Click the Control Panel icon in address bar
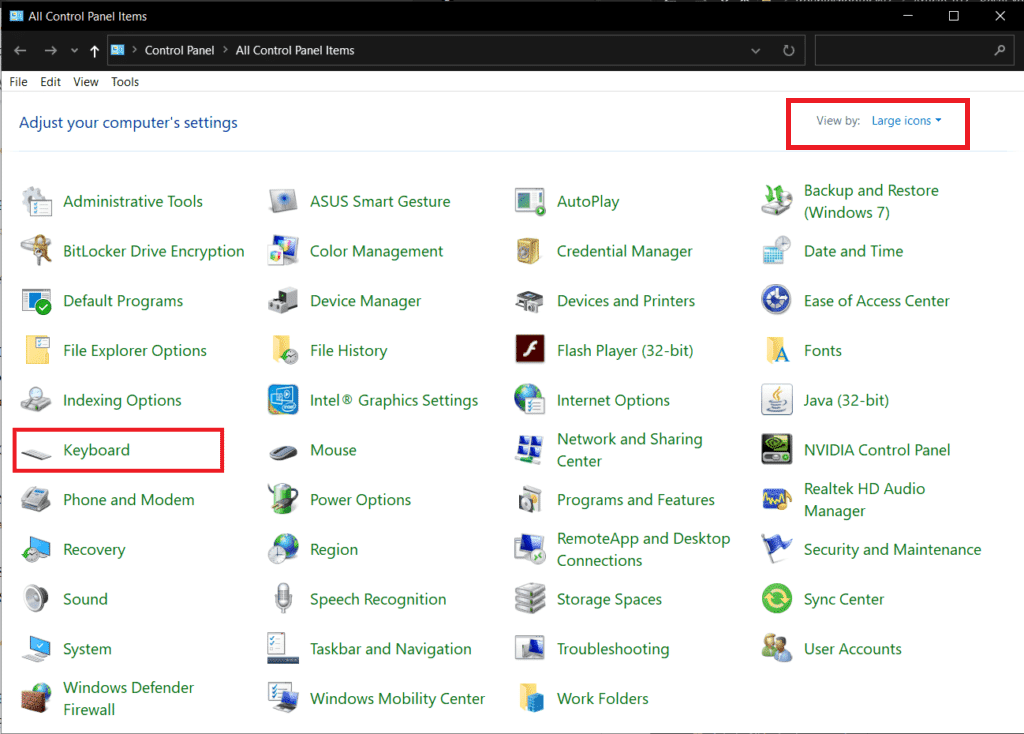1024x734 pixels. click(118, 50)
